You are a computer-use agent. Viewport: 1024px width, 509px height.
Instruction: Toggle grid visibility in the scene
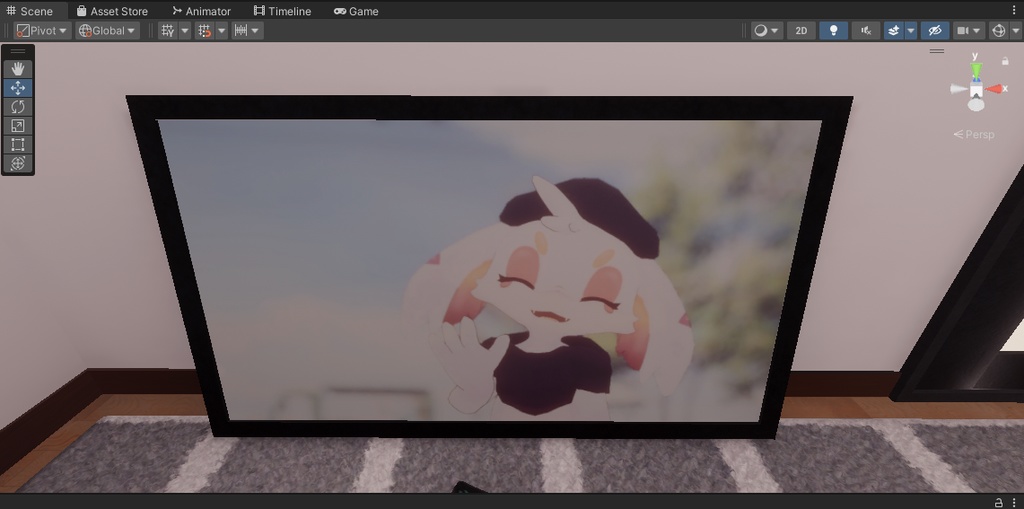pyautogui.click(x=168, y=31)
